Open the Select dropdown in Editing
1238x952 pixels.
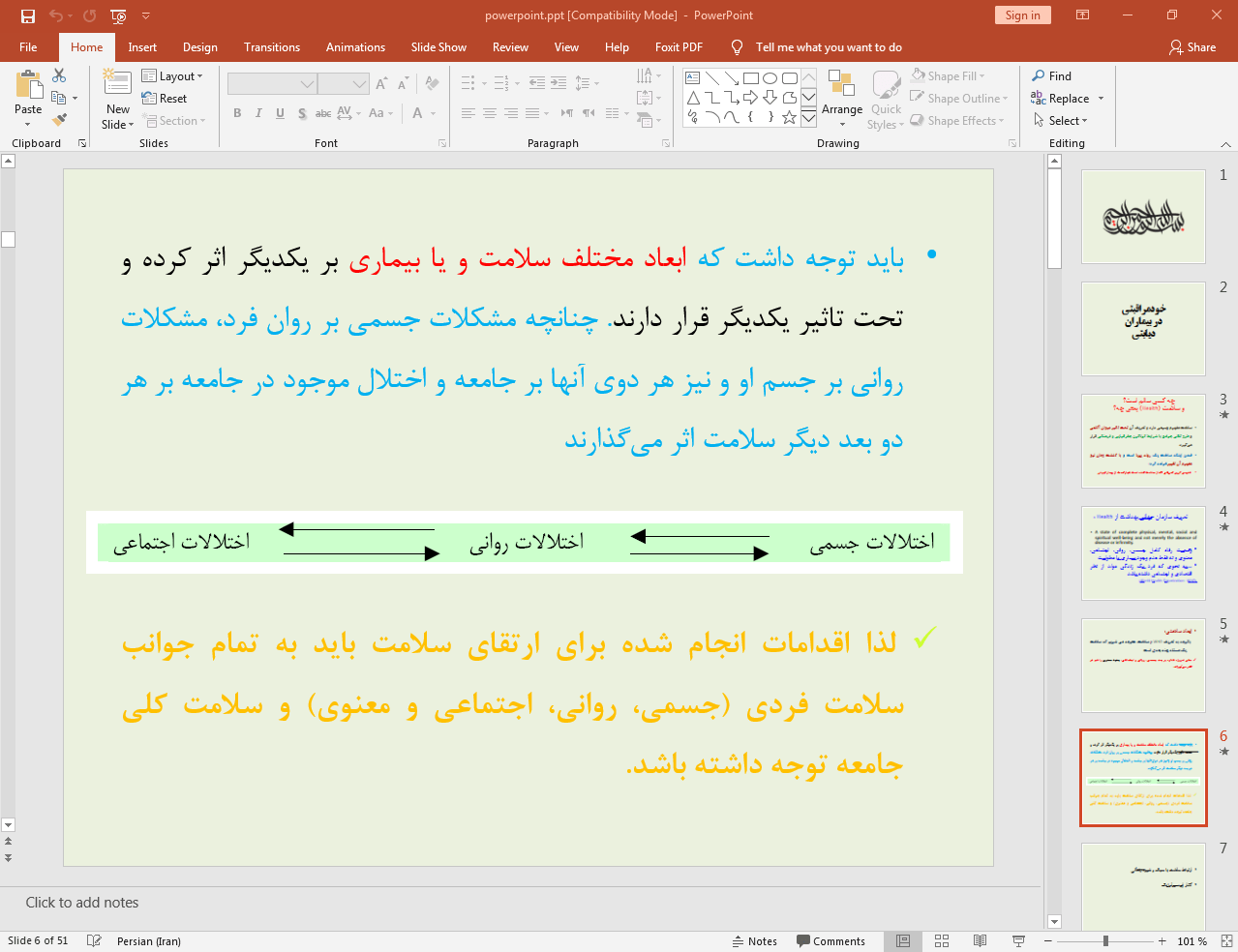coord(1060,121)
